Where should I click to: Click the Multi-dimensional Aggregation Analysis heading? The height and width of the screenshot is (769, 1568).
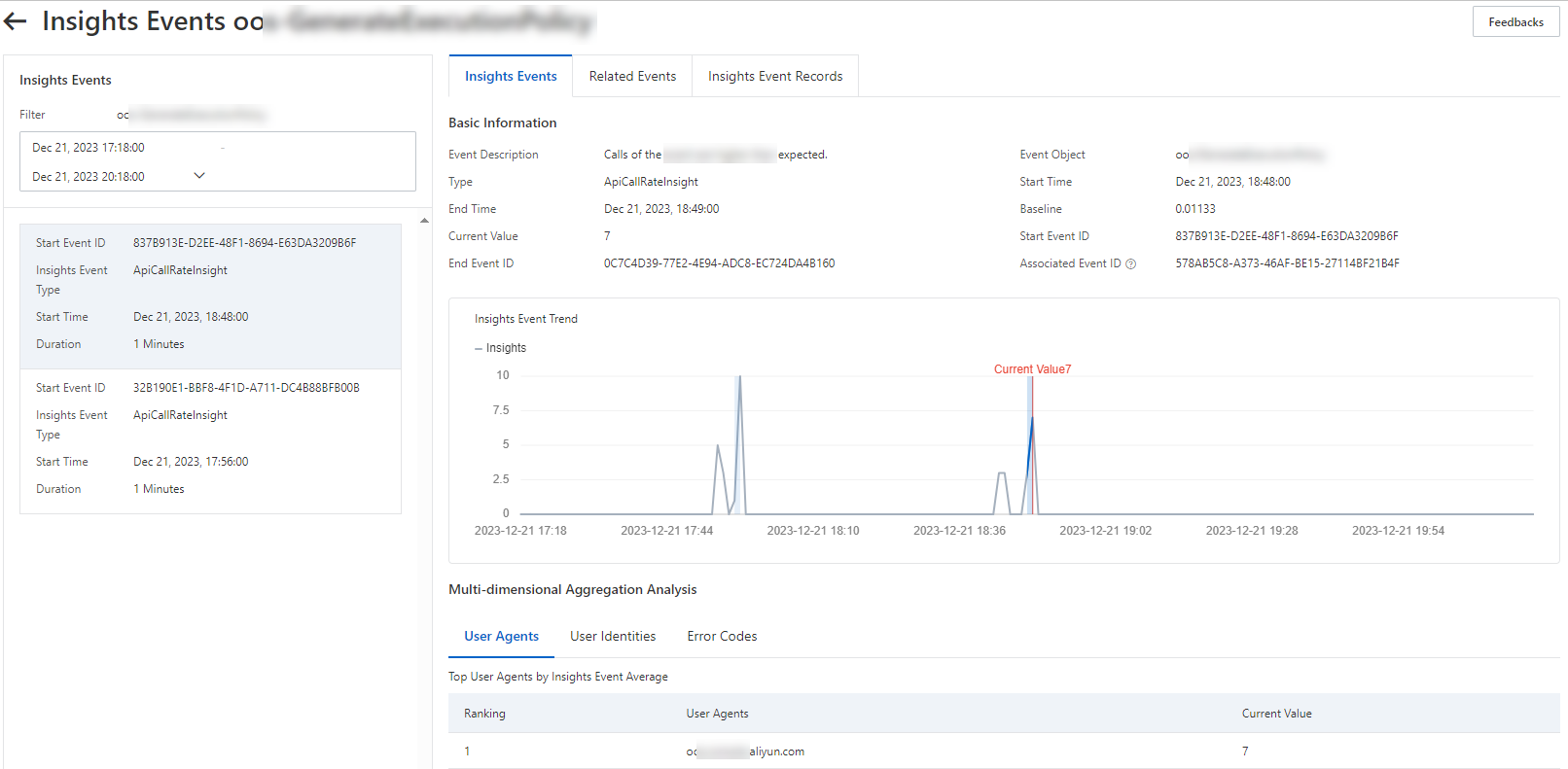[572, 589]
